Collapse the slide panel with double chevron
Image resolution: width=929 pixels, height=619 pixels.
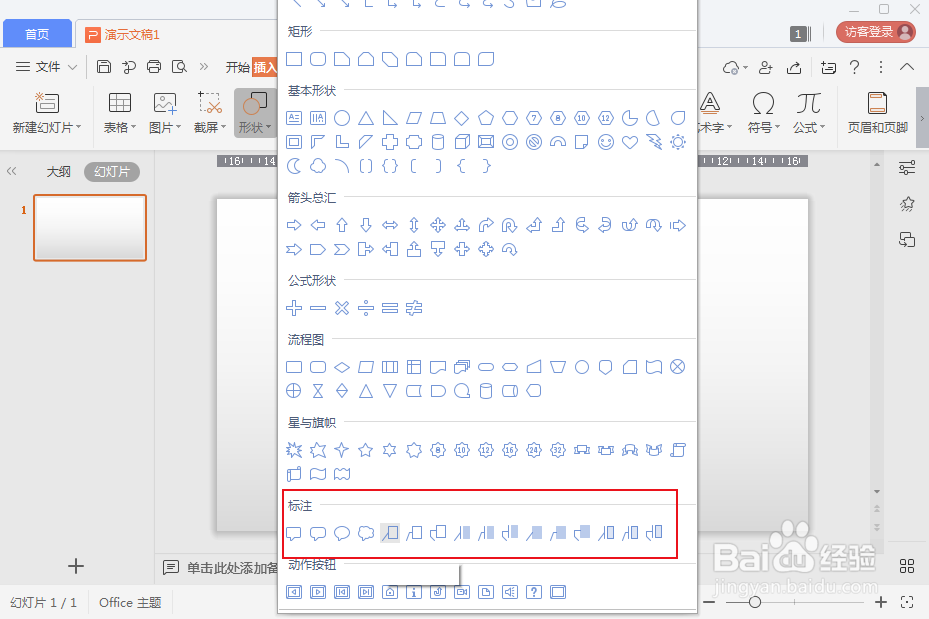point(11,172)
